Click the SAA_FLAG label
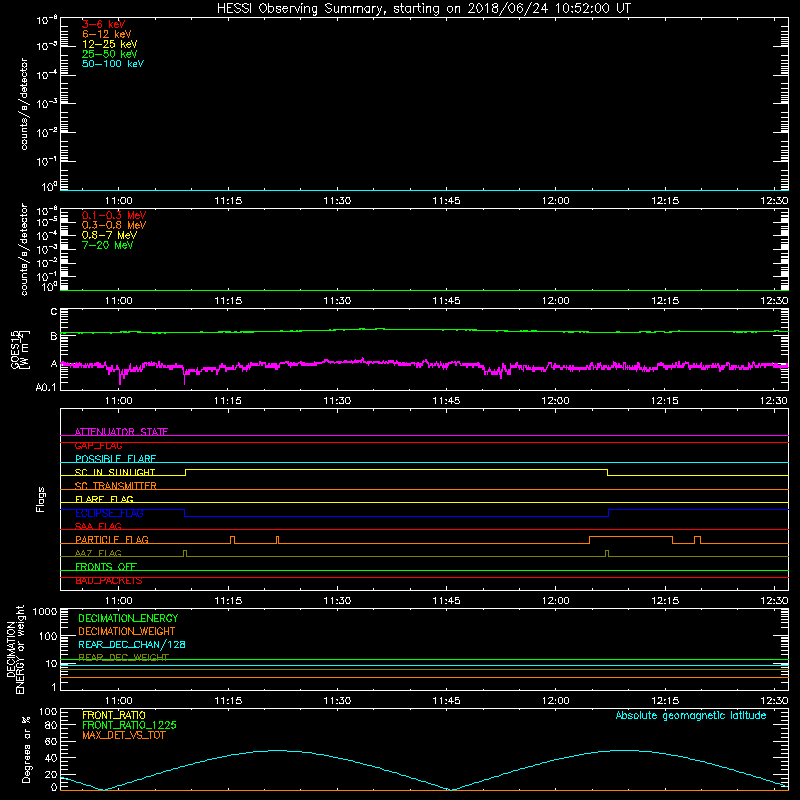This screenshot has width=800, height=800. 98,526
